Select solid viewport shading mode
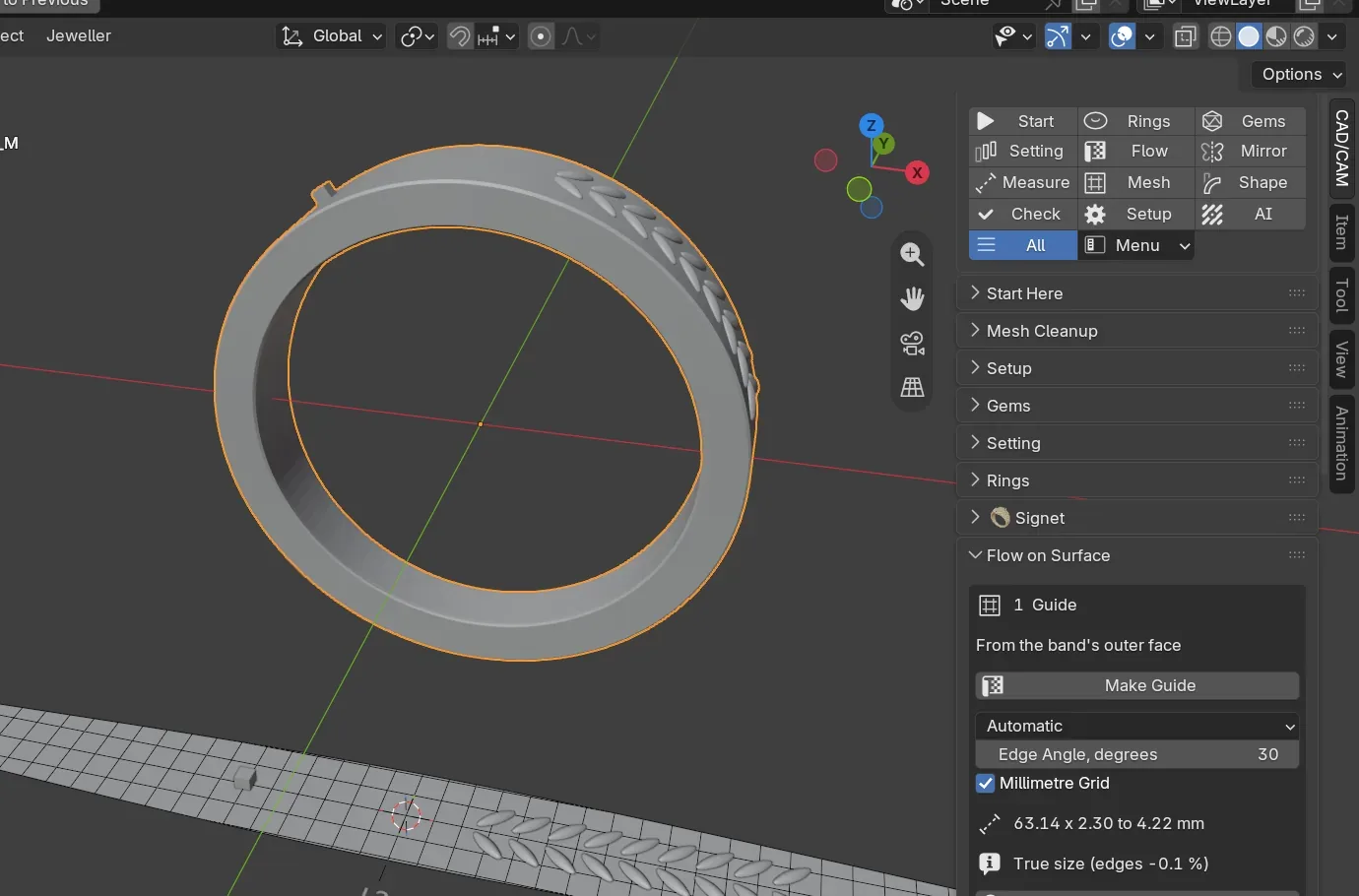Viewport: 1359px width, 896px height. pyautogui.click(x=1249, y=36)
